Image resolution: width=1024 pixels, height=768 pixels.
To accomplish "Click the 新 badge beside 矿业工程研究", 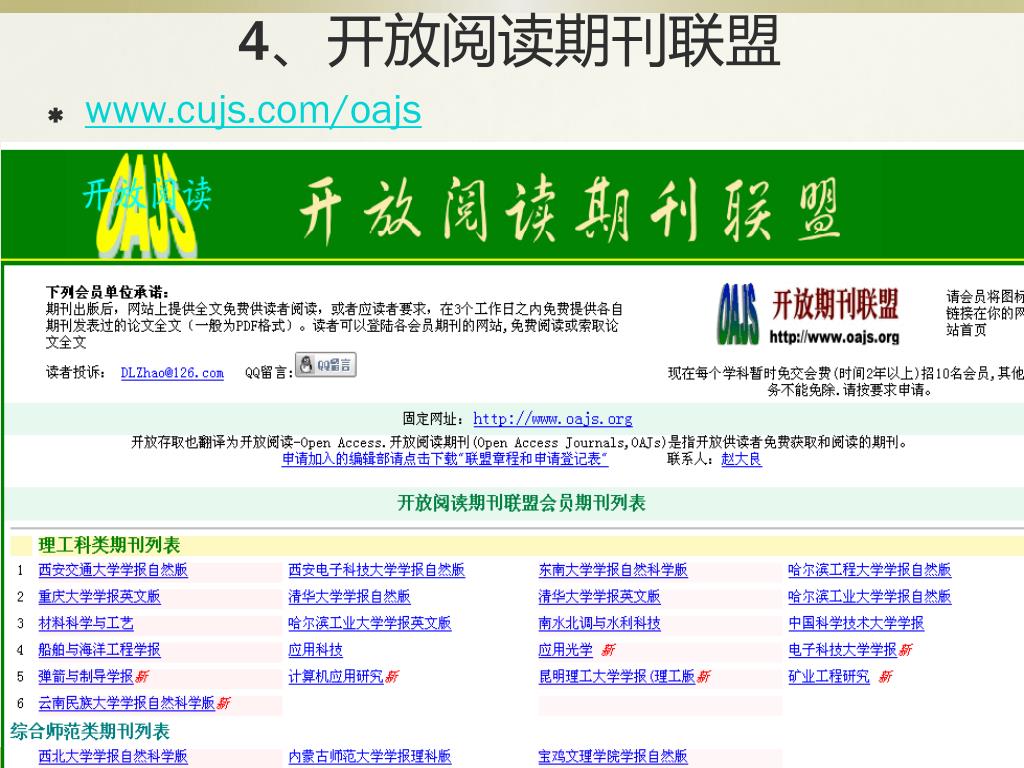I will click(x=885, y=677).
